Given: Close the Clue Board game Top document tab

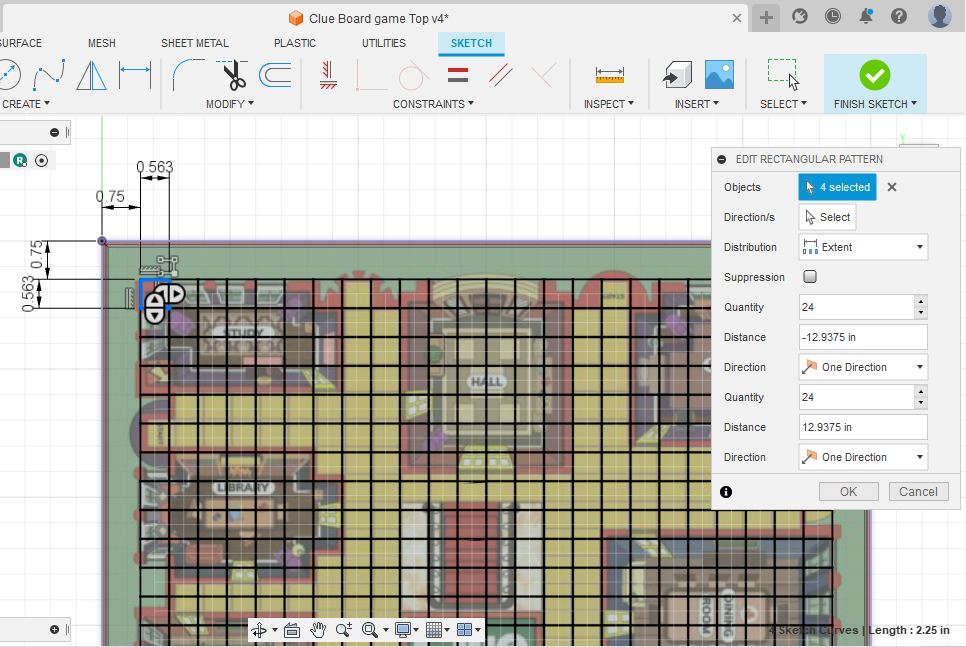Looking at the screenshot, I should 737,18.
